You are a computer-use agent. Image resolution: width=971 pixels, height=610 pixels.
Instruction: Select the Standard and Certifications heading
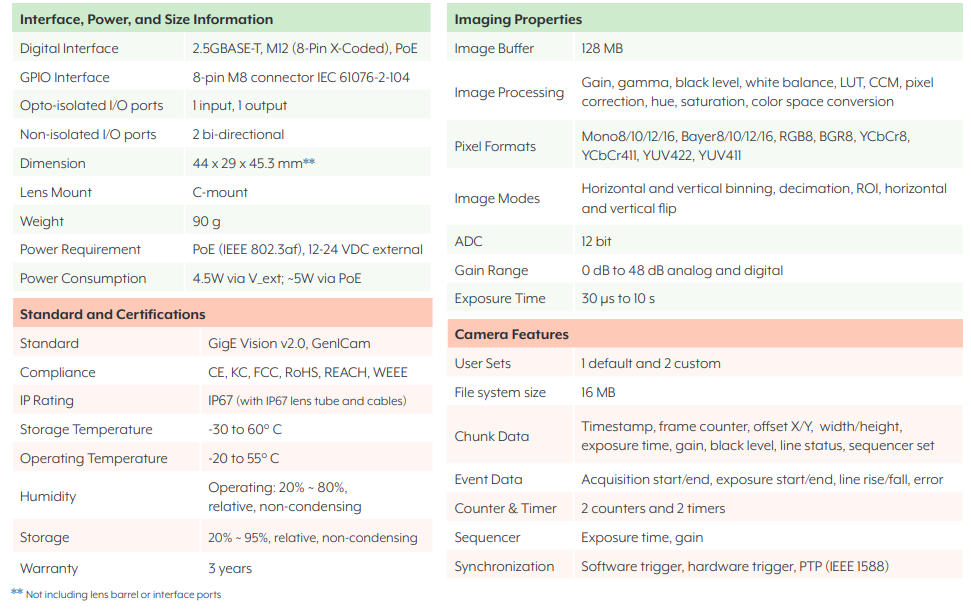click(x=112, y=314)
